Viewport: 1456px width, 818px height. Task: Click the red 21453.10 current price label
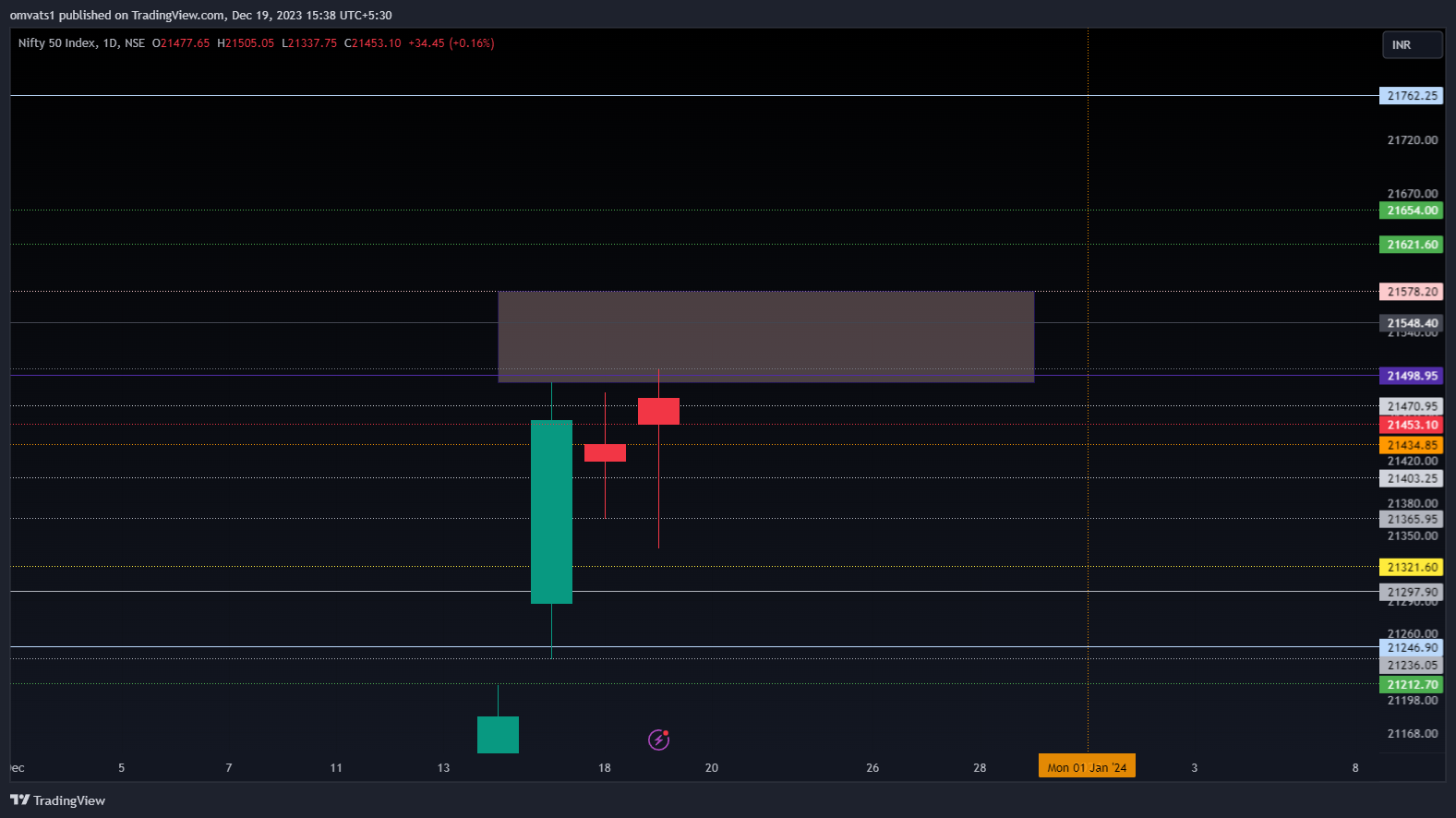(1411, 425)
